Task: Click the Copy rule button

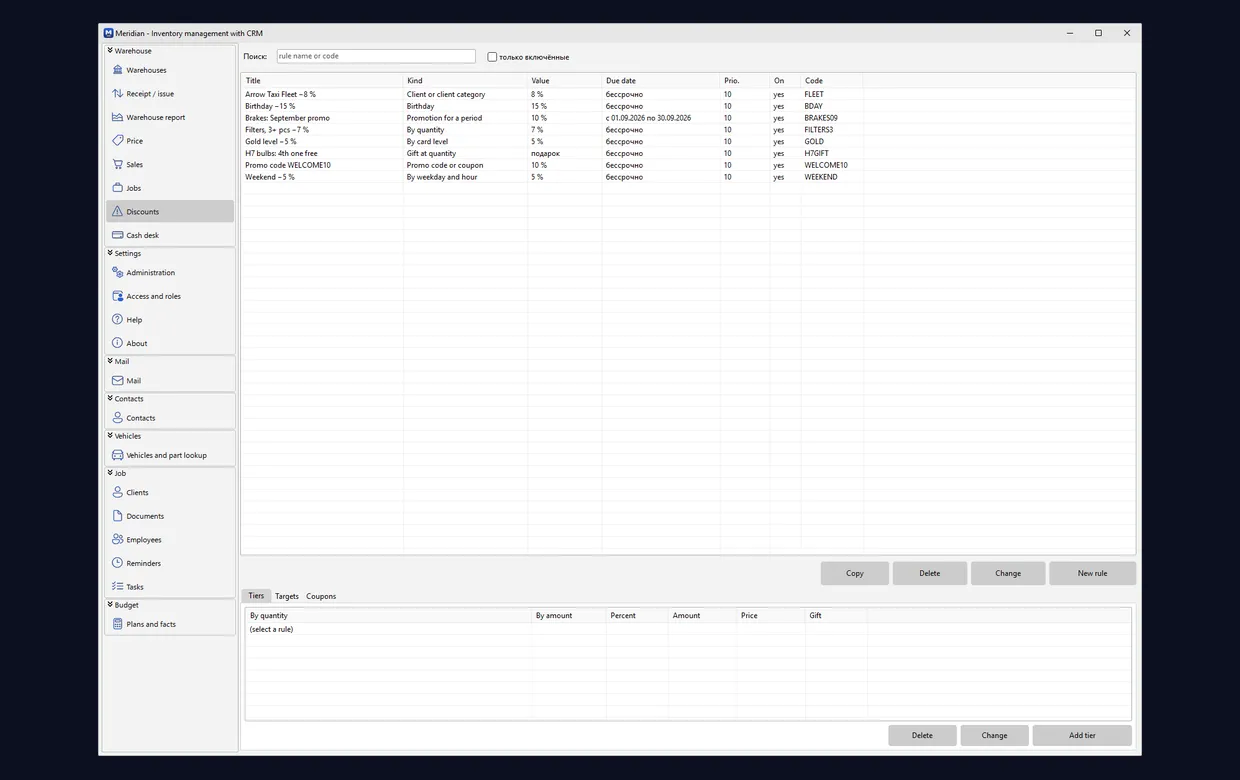Action: (855, 573)
